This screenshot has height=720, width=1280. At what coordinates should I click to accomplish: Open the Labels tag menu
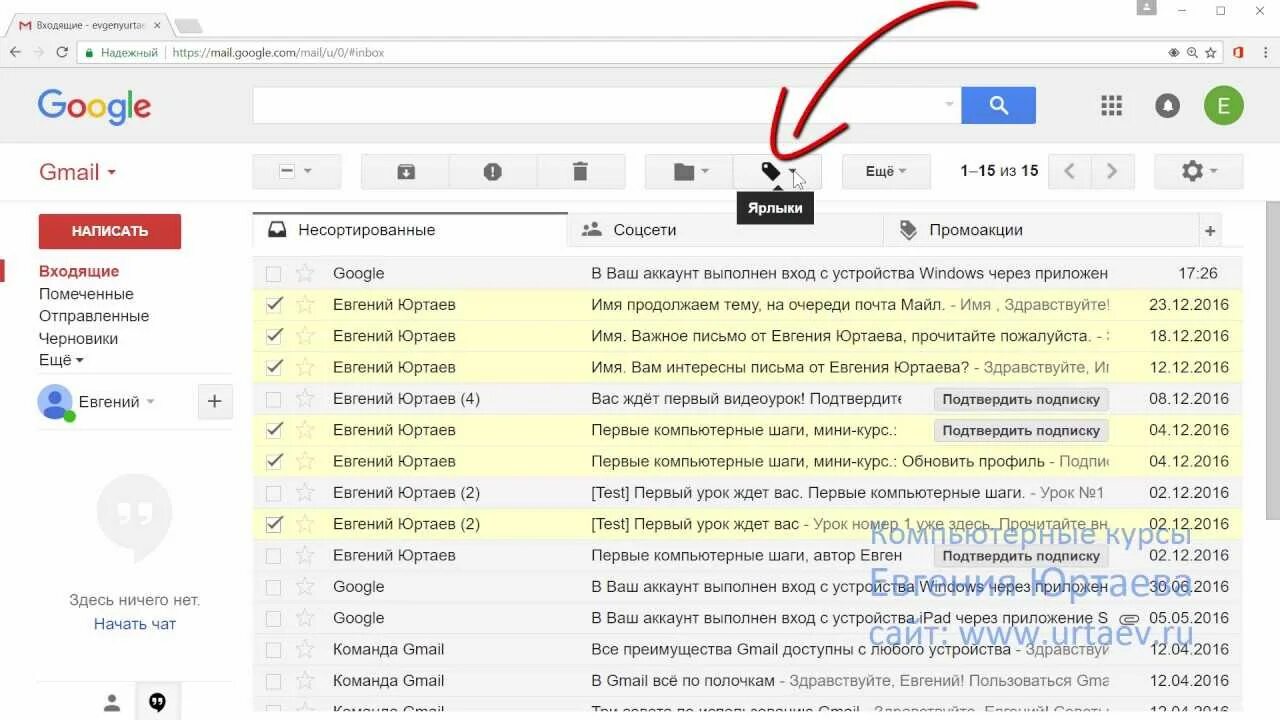[x=777, y=172]
